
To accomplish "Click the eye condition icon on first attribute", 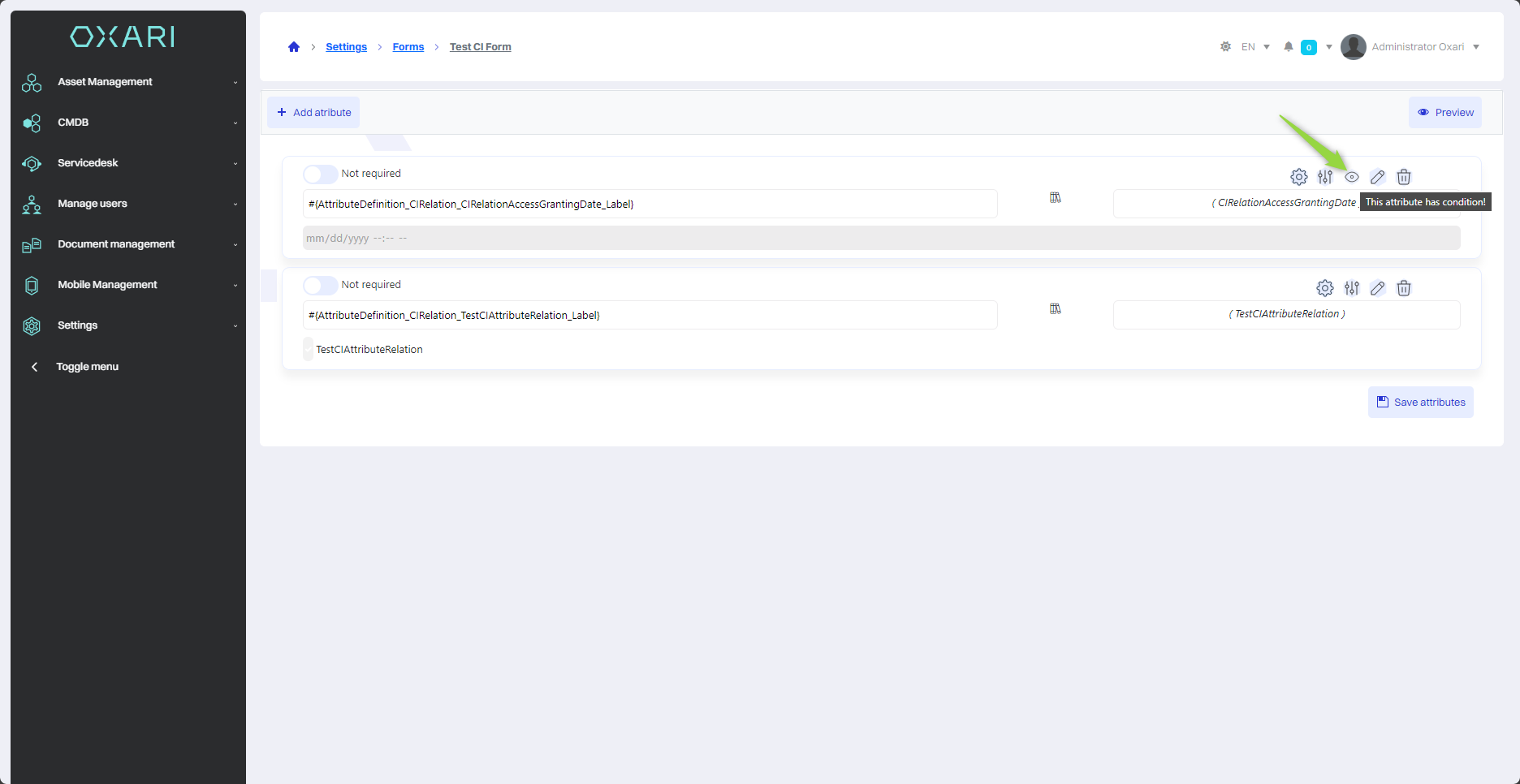I will (1352, 177).
